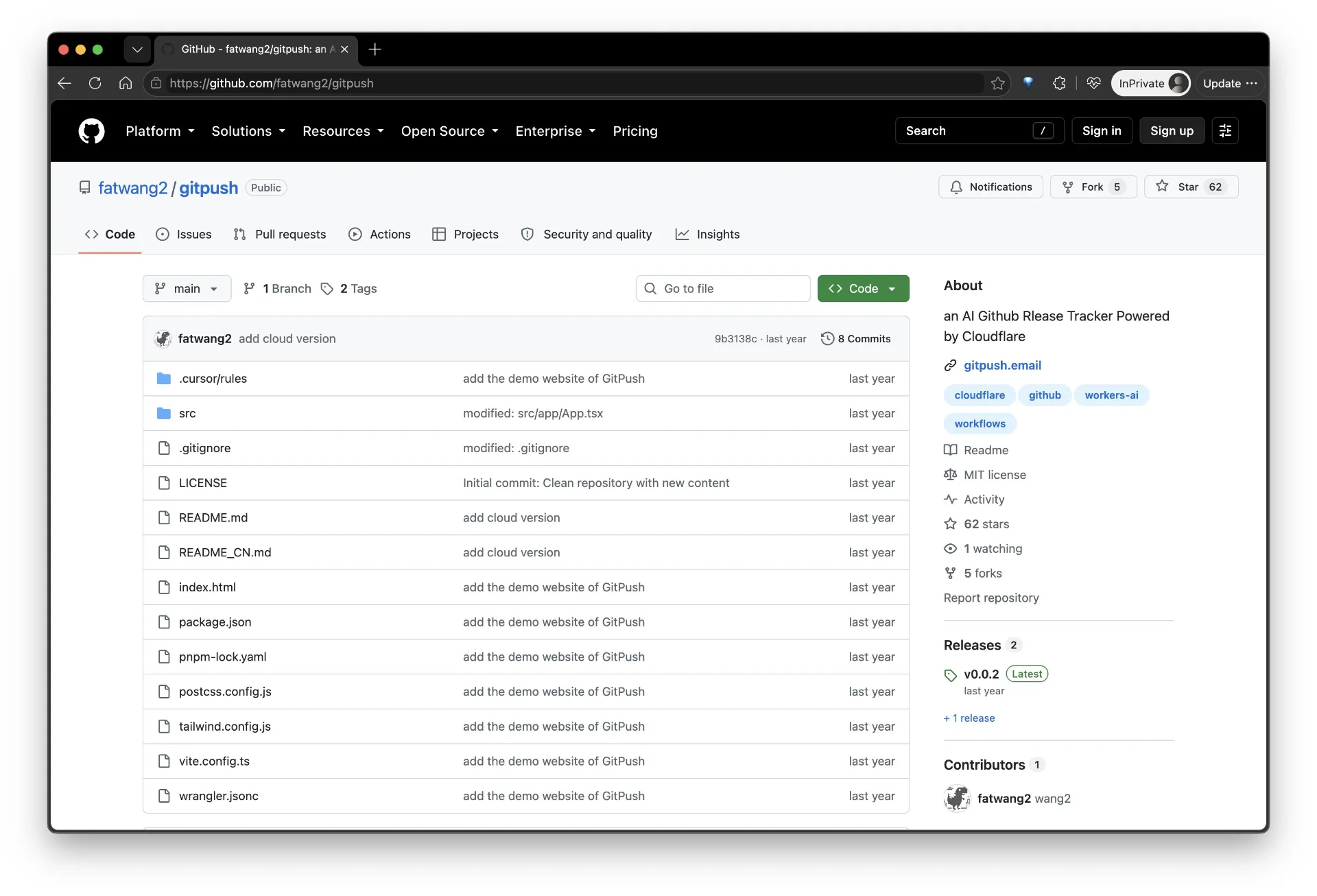Expand the Platform menu
Viewport: 1317px width, 896px height.
point(160,131)
